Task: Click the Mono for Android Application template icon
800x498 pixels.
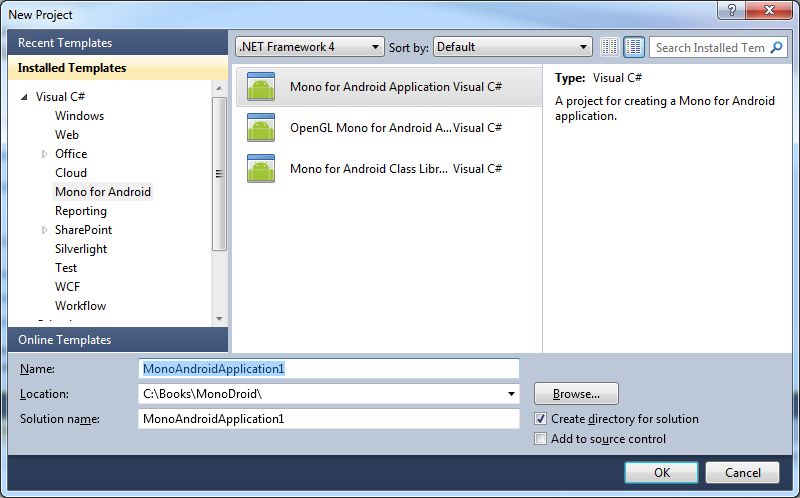Action: click(x=261, y=86)
